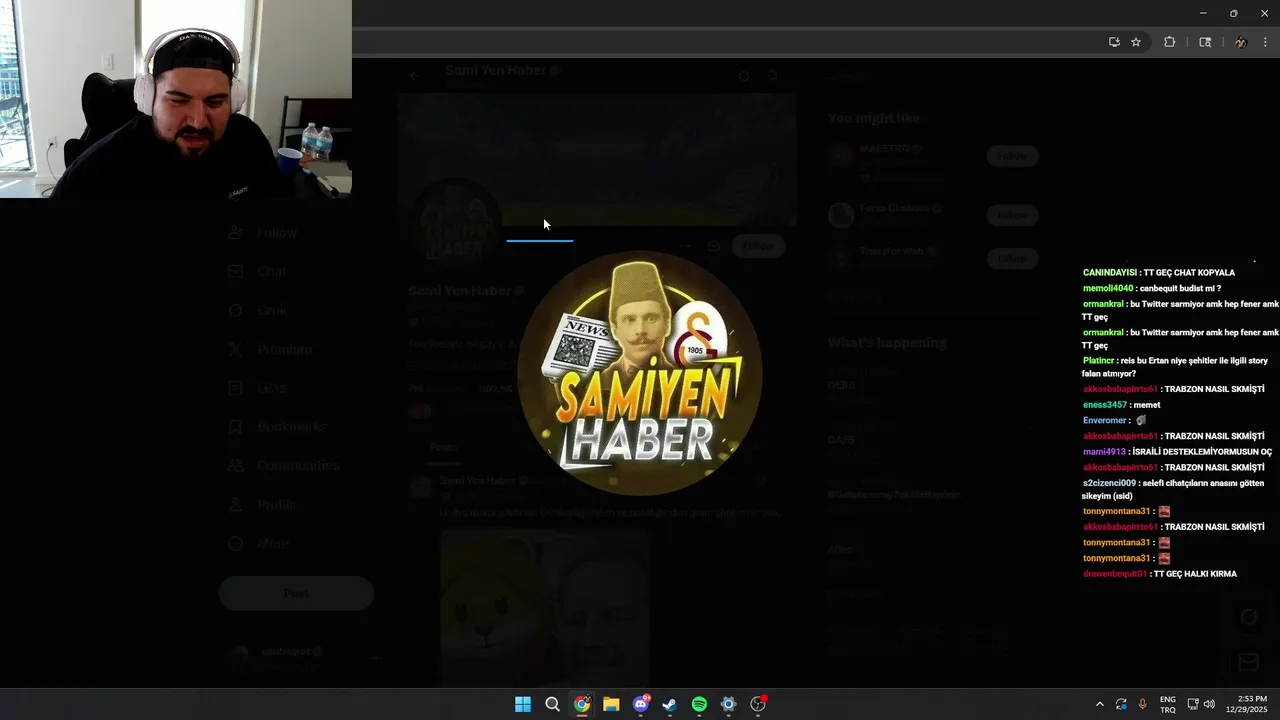
Task: Install app icon in Chrome address bar
Action: pyautogui.click(x=1114, y=42)
